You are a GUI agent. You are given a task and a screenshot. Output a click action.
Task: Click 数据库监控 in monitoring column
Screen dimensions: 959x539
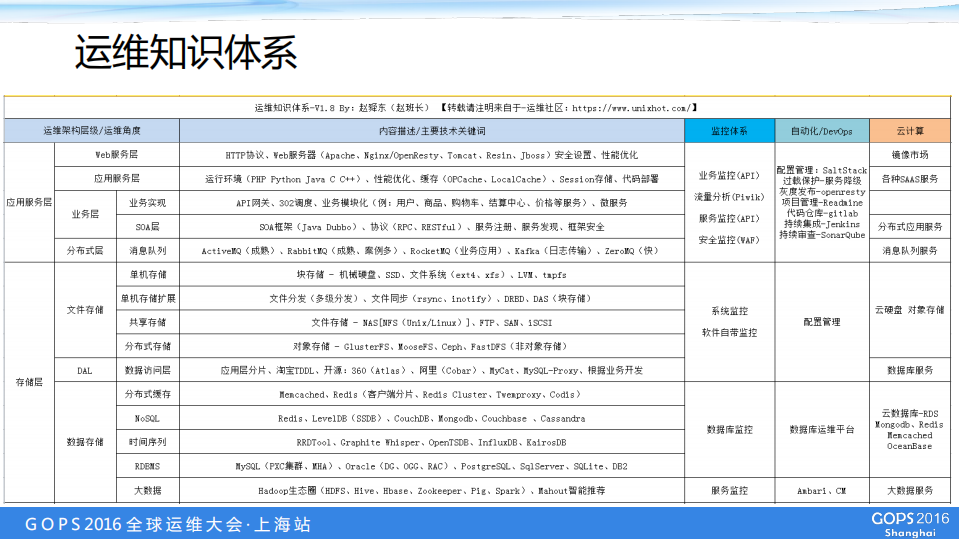(730, 430)
